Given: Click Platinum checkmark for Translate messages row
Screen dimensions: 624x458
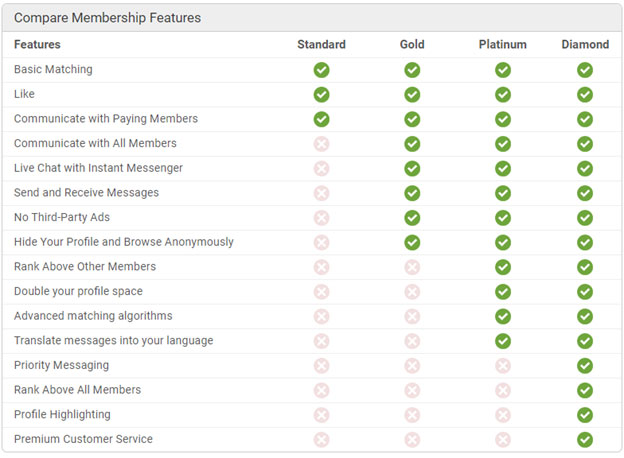Looking at the screenshot, I should [x=503, y=341].
